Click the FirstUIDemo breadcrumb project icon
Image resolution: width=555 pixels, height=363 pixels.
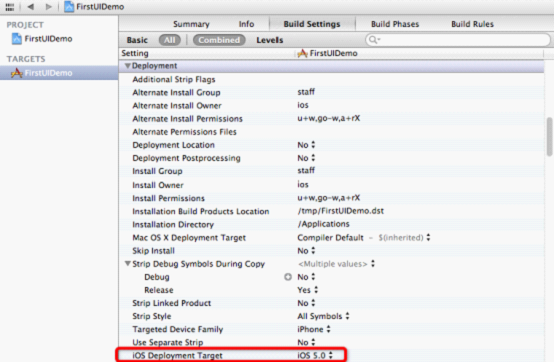[x=69, y=7]
